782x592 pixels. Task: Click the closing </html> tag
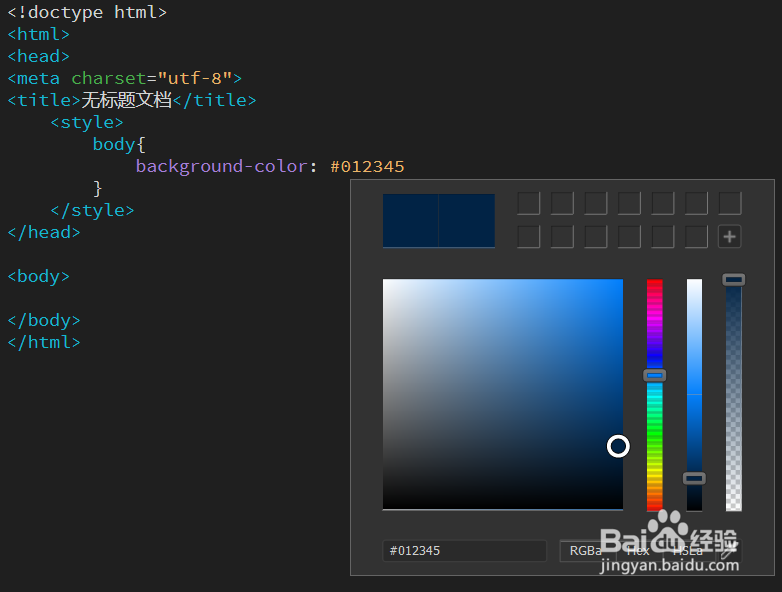(x=44, y=342)
